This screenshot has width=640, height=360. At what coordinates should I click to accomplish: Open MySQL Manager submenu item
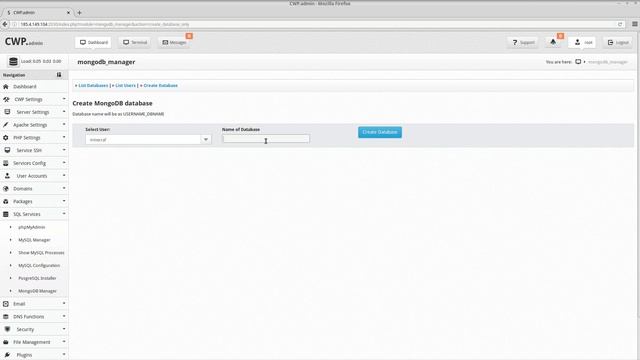(34, 240)
